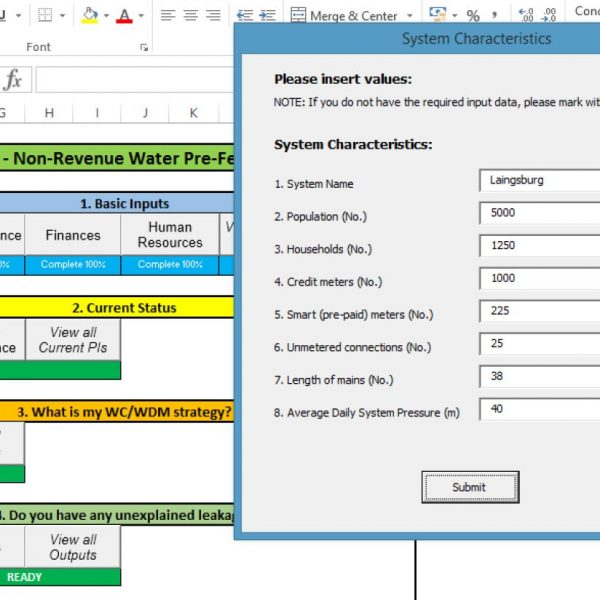Align text right
The width and height of the screenshot is (600, 600).
[213, 15]
